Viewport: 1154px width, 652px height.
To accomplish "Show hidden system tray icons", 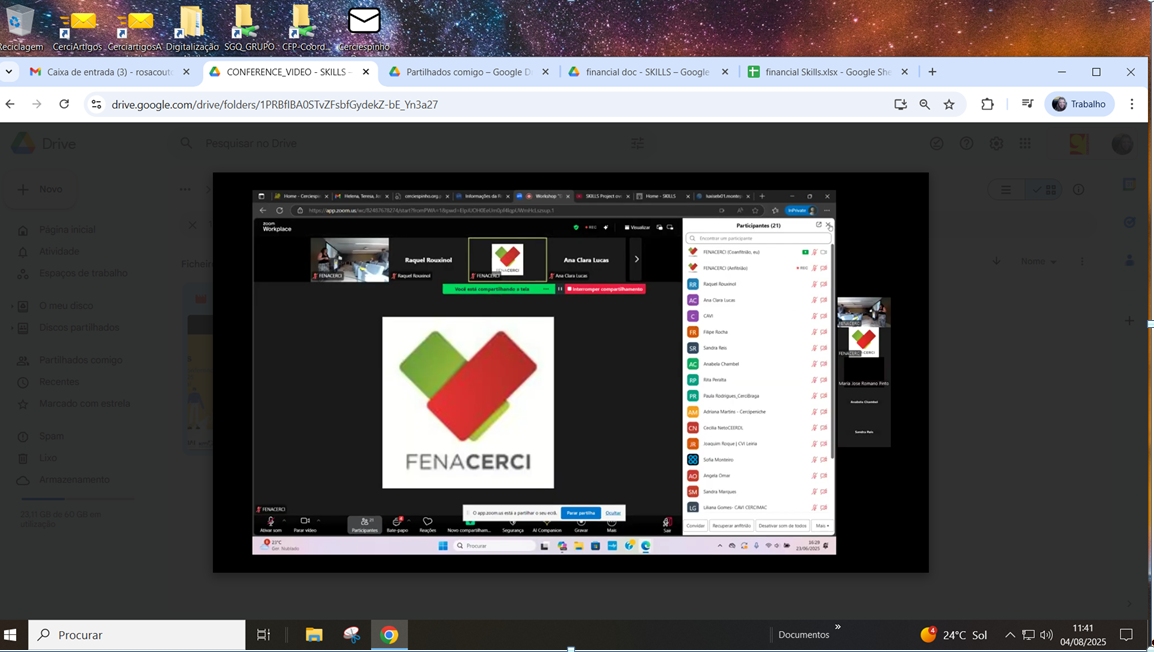I will 1009,635.
